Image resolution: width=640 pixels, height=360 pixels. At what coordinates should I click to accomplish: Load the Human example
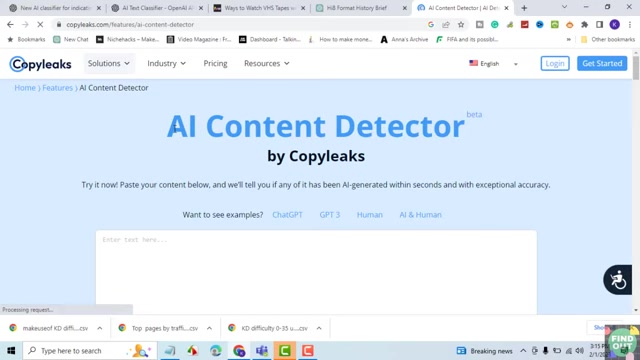click(370, 215)
